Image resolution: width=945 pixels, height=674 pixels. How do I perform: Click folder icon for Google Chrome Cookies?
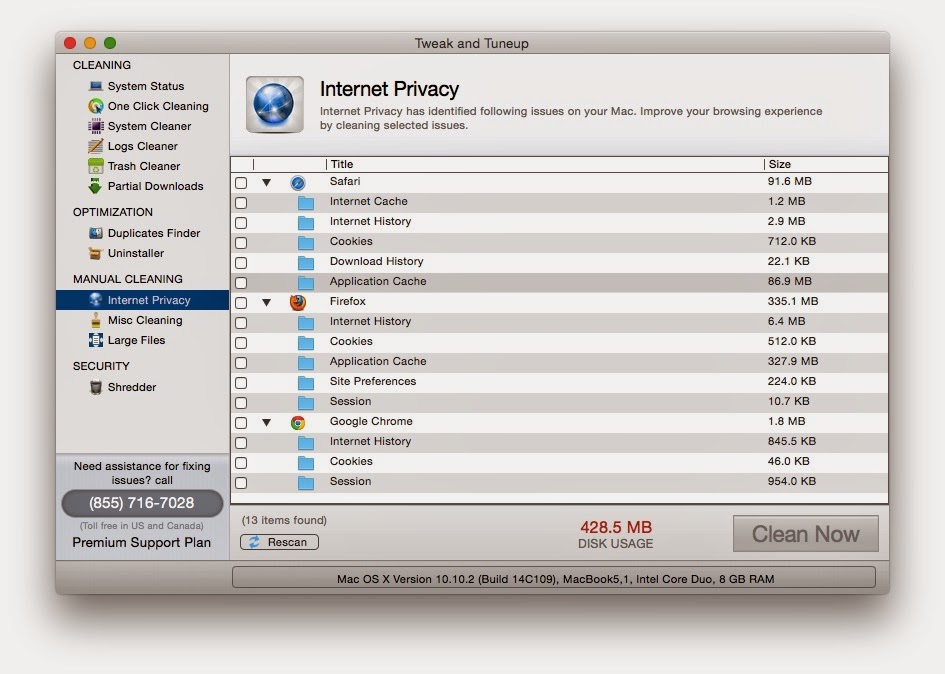tap(306, 462)
